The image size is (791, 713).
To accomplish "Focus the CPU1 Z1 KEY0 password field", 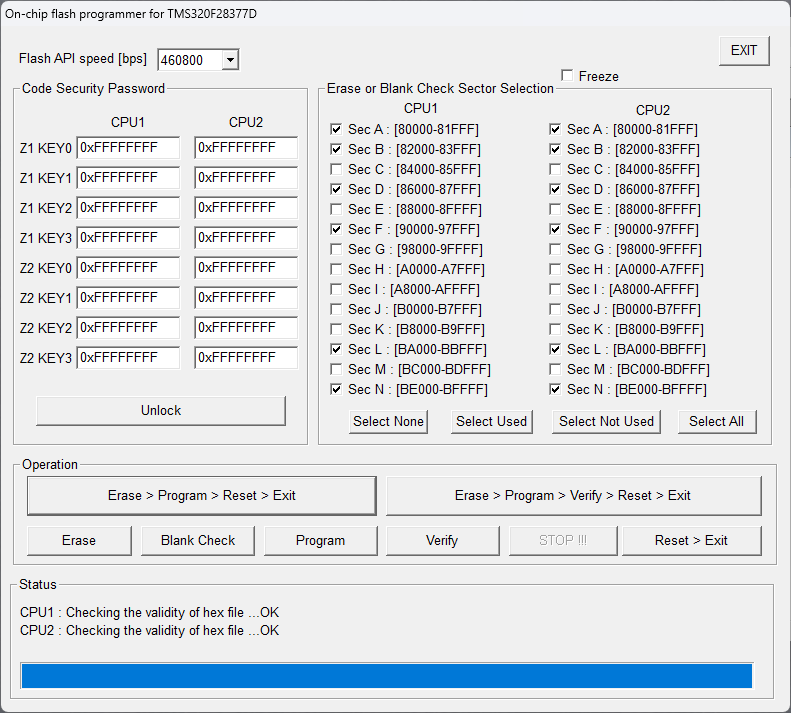I will coord(128,148).
